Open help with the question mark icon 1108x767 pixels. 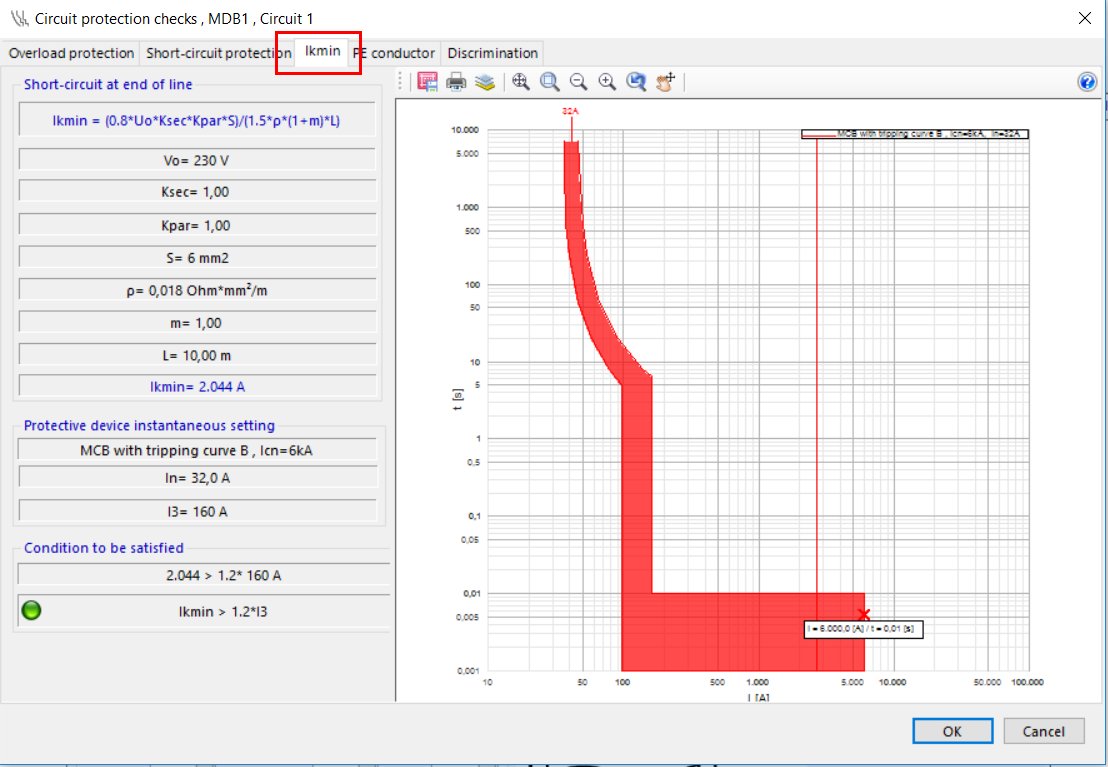[1088, 82]
